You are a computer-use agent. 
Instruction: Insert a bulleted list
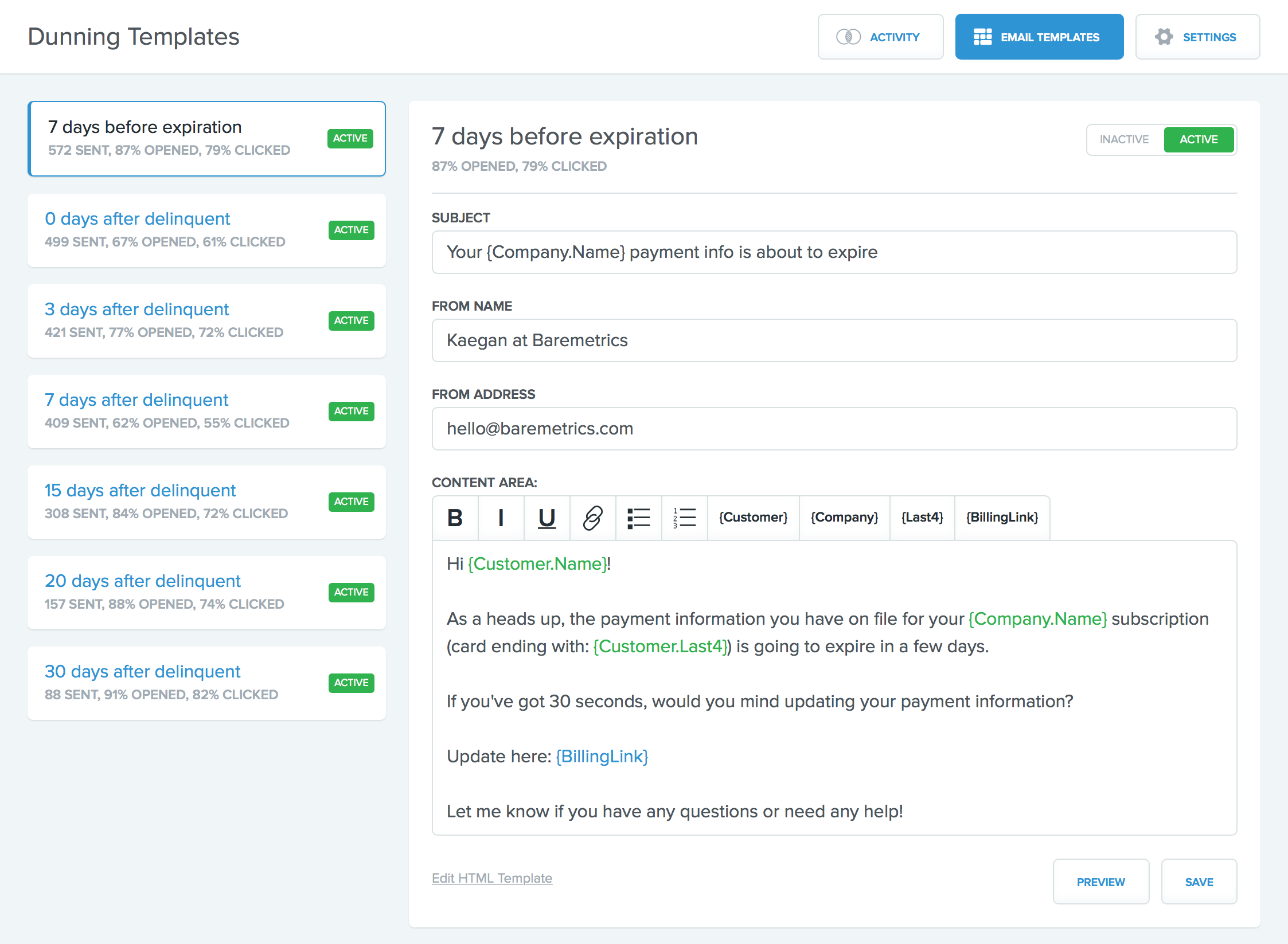(x=638, y=518)
